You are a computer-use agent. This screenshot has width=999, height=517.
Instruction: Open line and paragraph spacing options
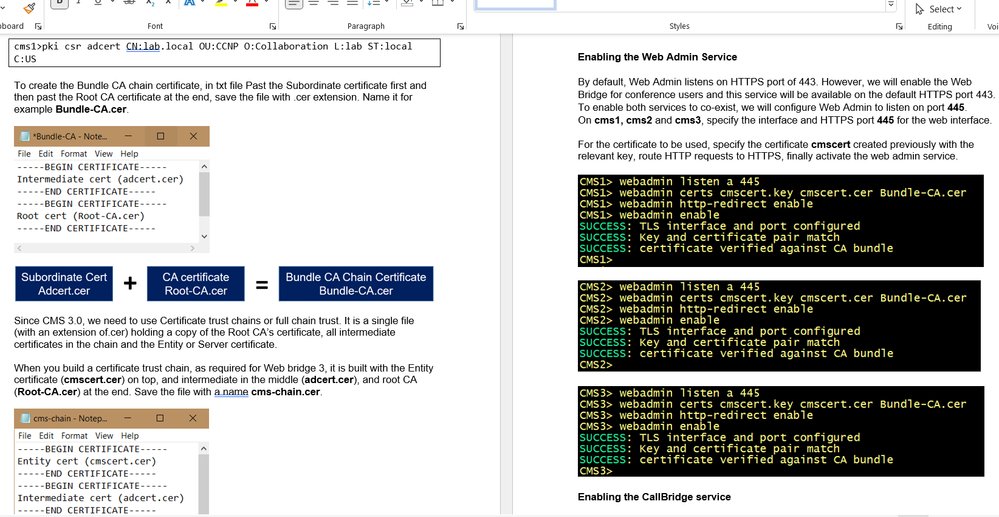tap(372, 3)
